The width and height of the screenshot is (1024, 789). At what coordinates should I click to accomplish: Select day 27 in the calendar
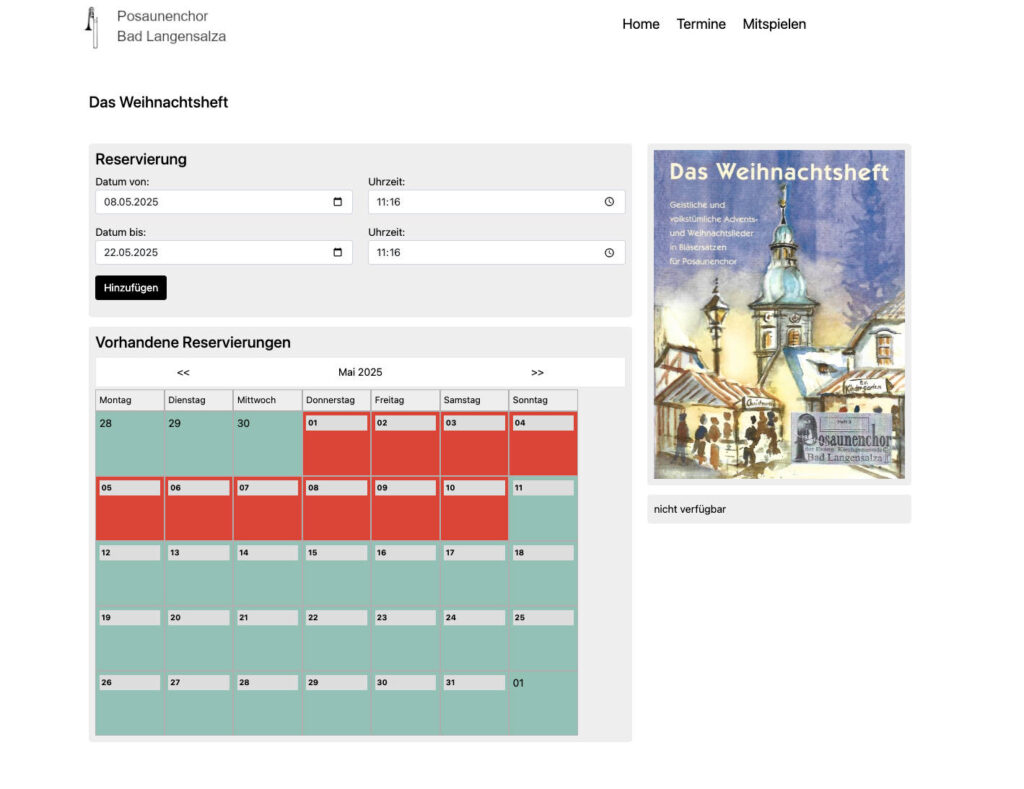point(199,703)
